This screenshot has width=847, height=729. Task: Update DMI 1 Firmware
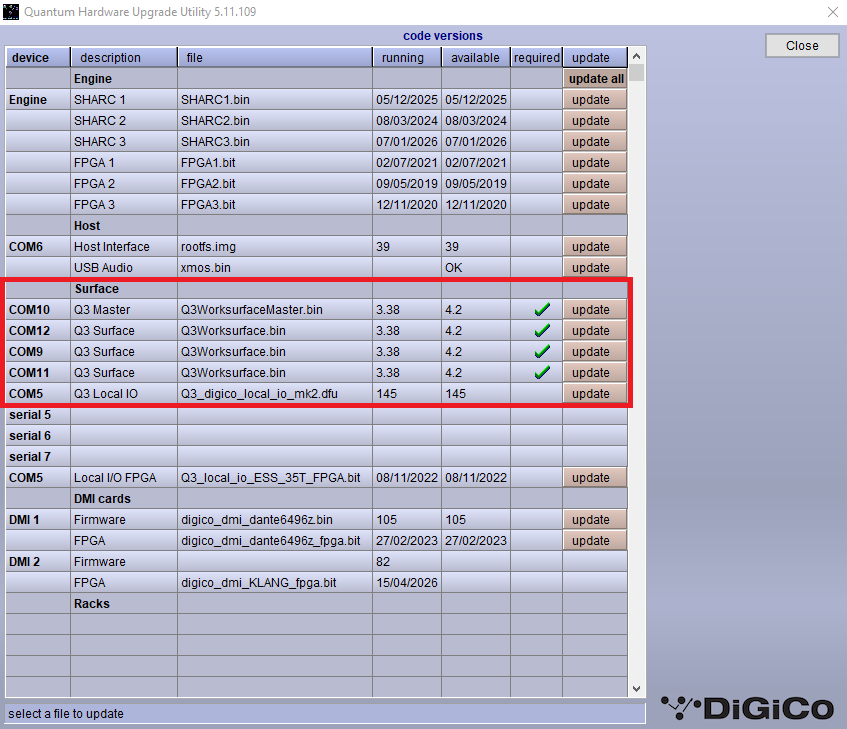coord(595,520)
